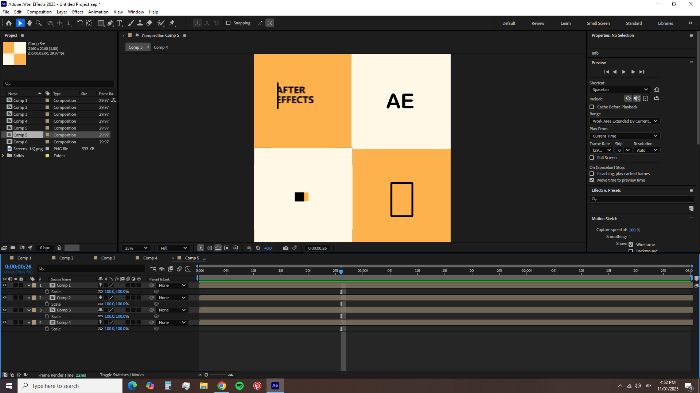The height and width of the screenshot is (393, 700).
Task: Click the timeline current time indicator
Action: [x=341, y=271]
